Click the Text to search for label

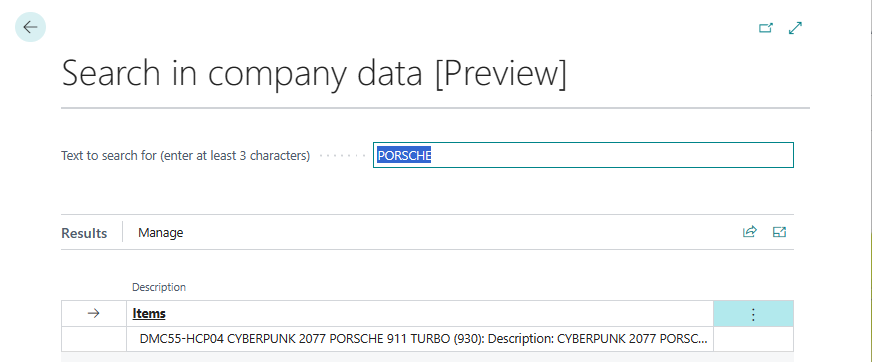(x=186, y=156)
